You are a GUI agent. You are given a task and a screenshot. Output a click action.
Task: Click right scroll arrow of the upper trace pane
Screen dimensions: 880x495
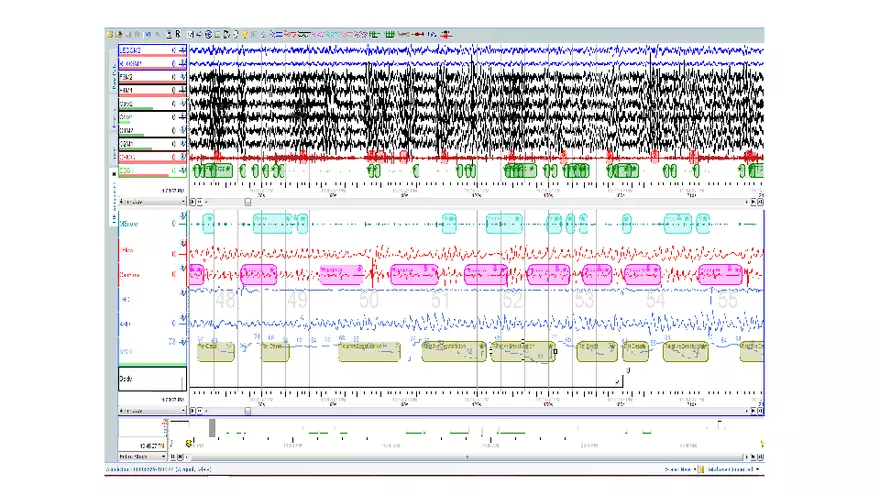[x=746, y=202]
